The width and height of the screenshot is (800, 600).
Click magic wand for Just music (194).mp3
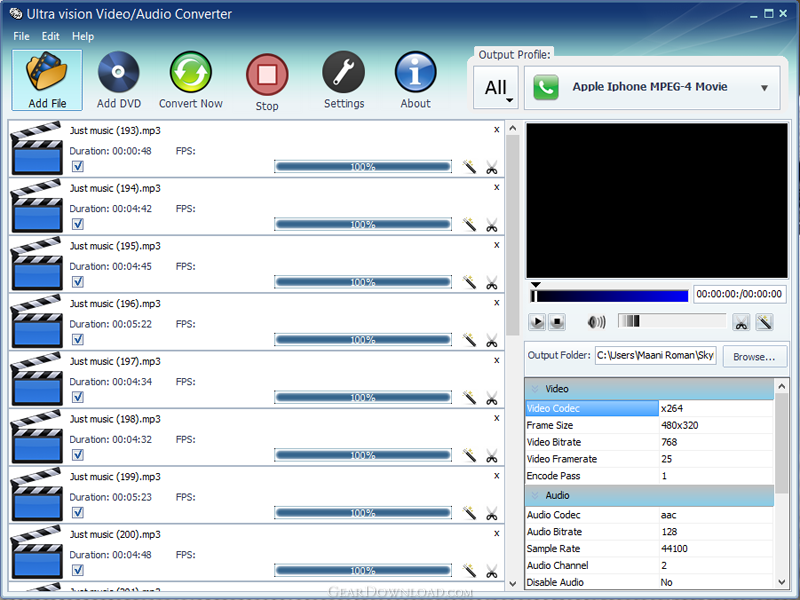click(x=469, y=224)
